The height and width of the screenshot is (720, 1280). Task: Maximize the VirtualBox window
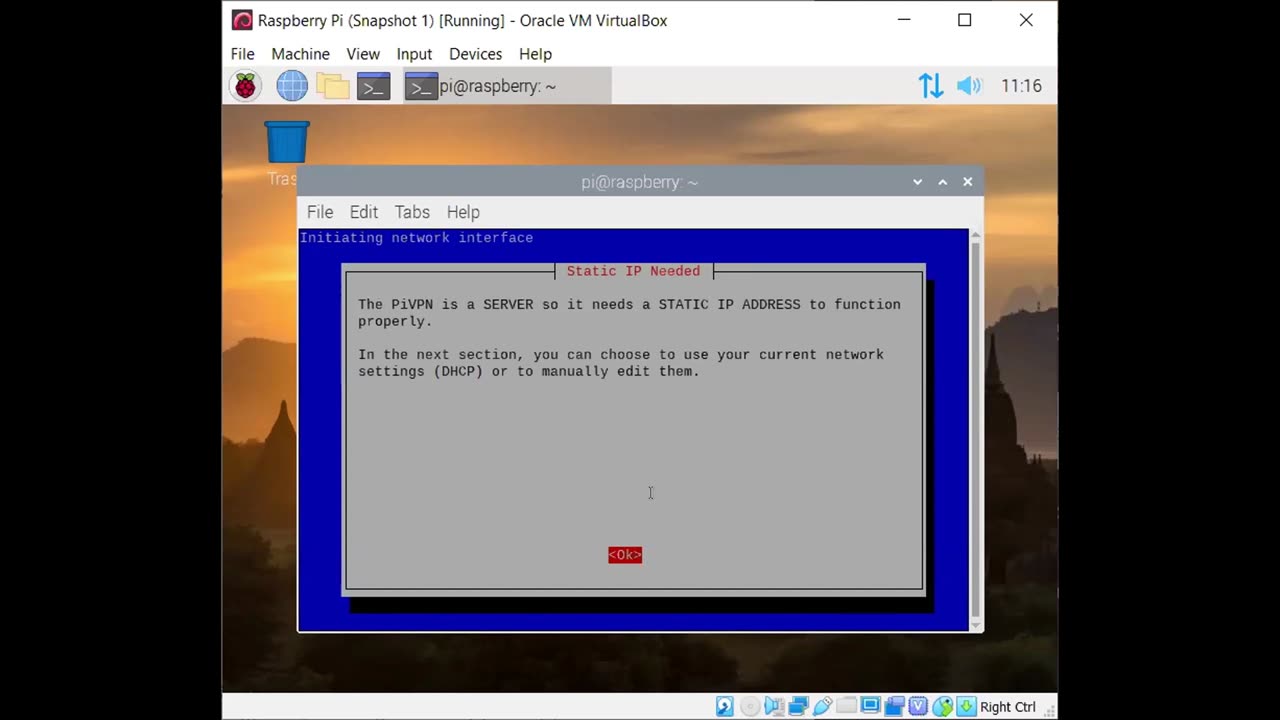point(965,20)
